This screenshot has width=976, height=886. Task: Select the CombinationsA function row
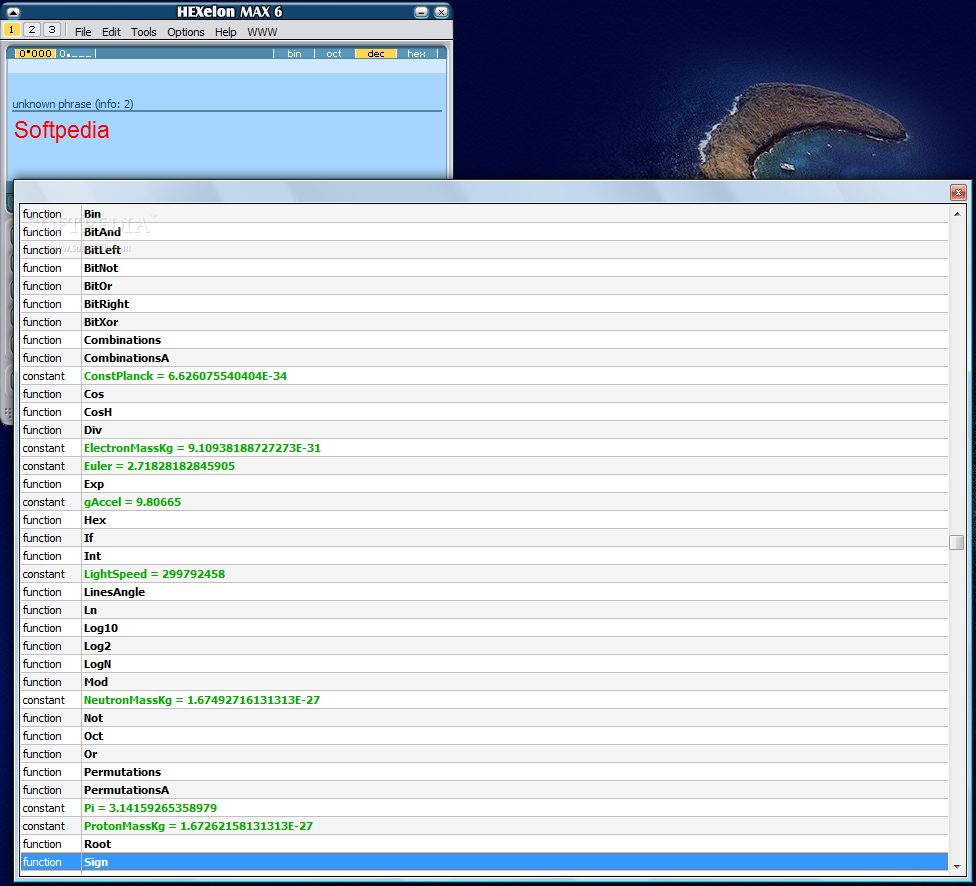coord(484,359)
